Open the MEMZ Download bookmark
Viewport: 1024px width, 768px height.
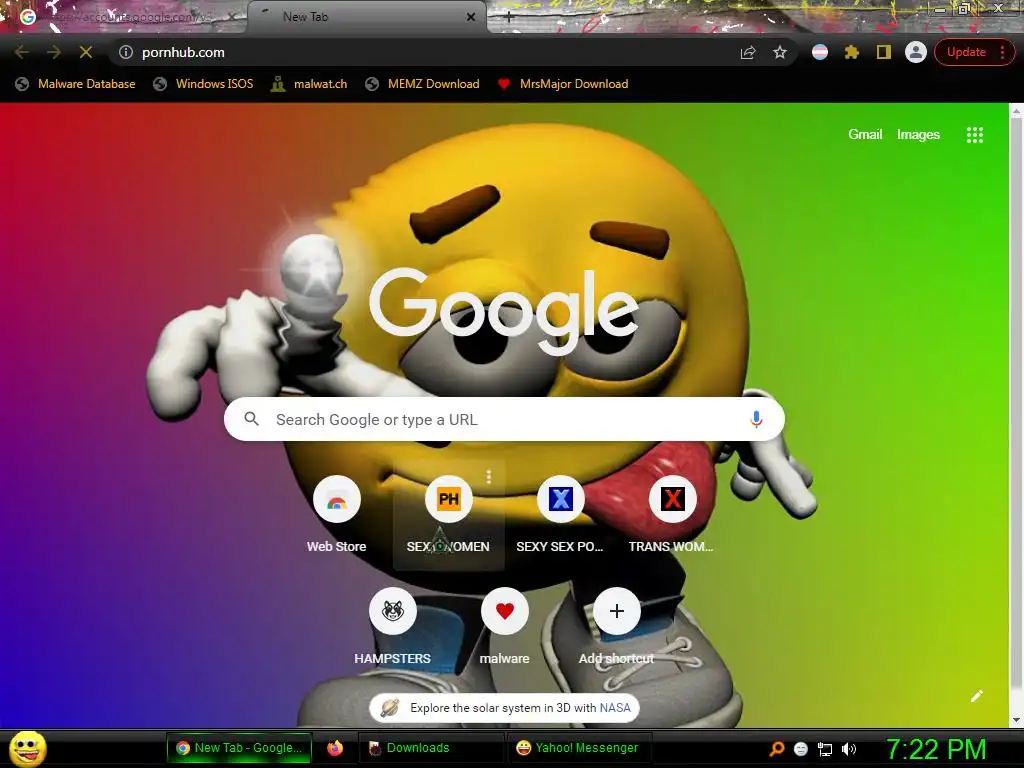[423, 84]
